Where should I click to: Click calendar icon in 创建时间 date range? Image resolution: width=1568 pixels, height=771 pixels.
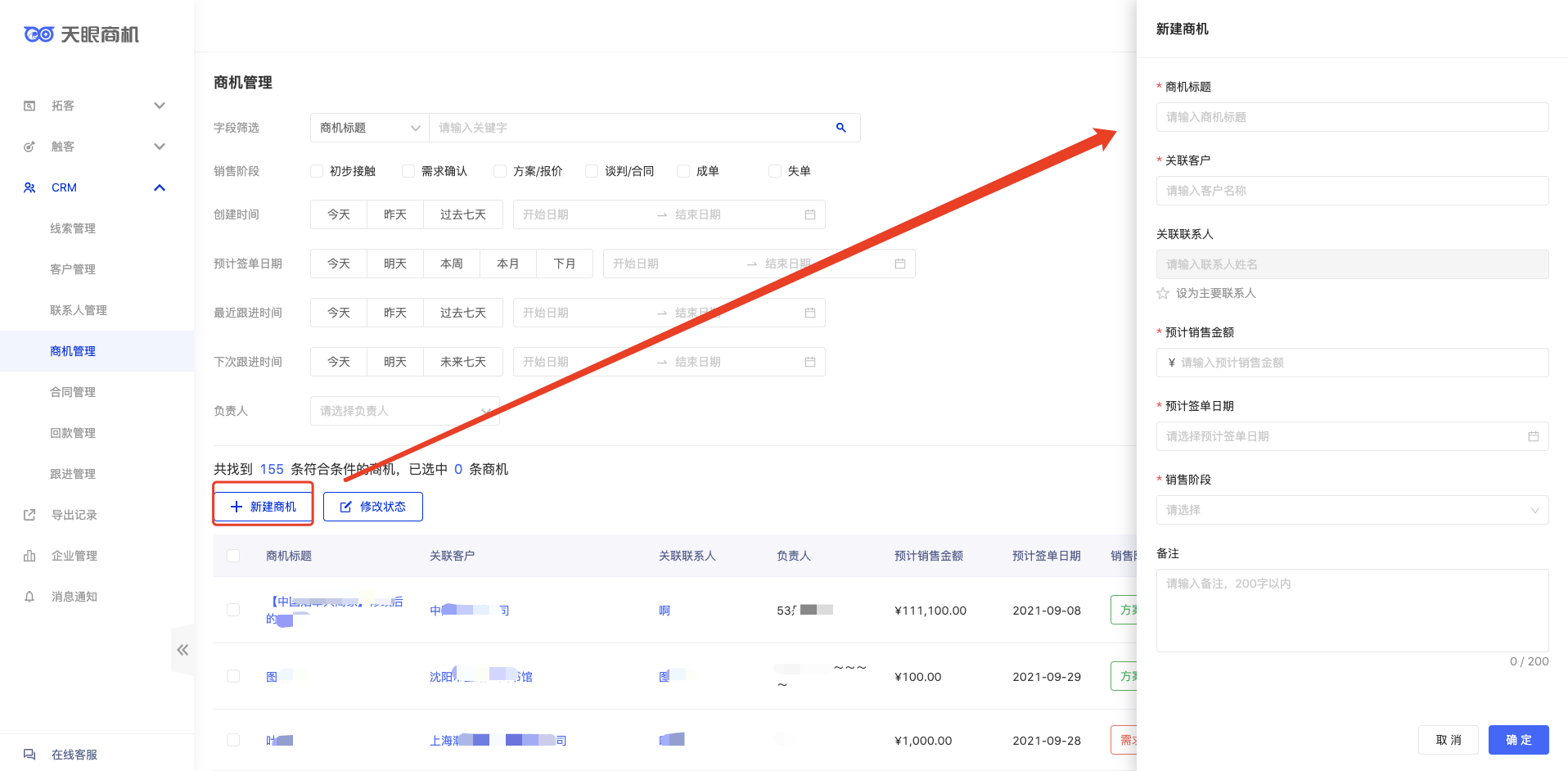point(810,214)
